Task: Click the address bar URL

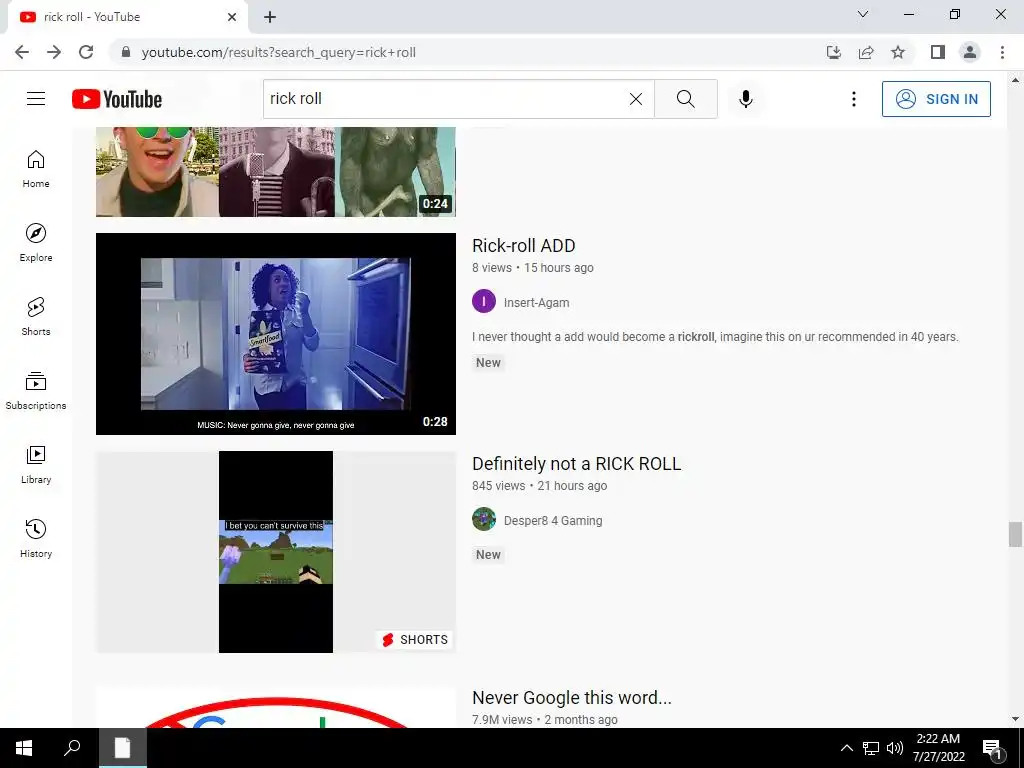Action: 279,52
